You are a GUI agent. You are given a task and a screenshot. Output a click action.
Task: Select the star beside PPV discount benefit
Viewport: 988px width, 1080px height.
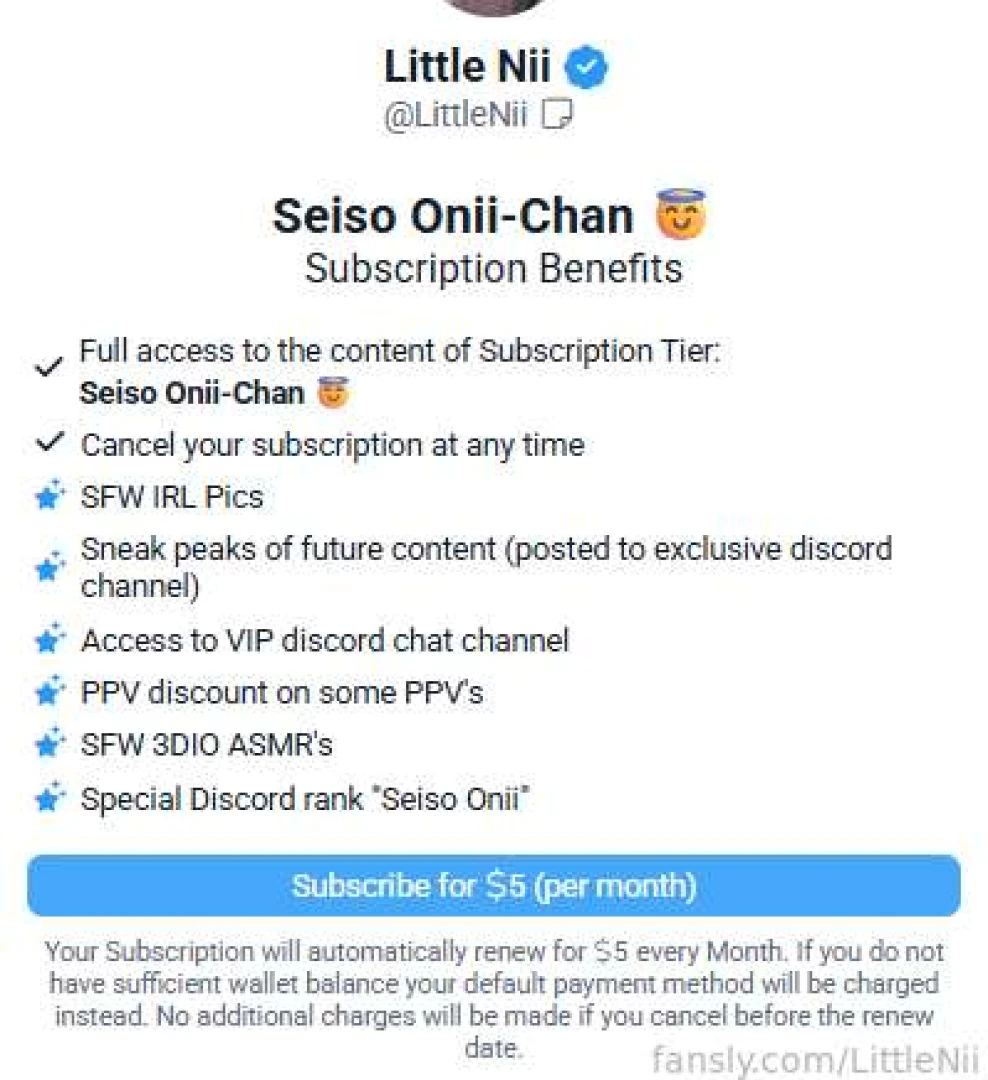coord(48,692)
